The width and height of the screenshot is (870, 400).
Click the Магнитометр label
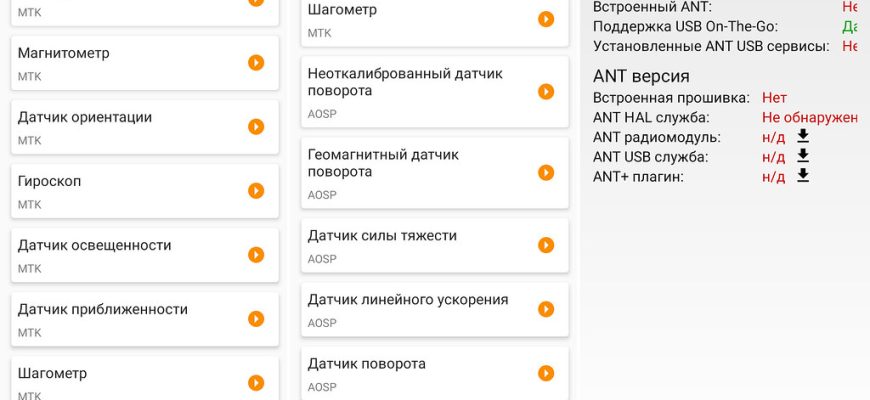point(64,53)
